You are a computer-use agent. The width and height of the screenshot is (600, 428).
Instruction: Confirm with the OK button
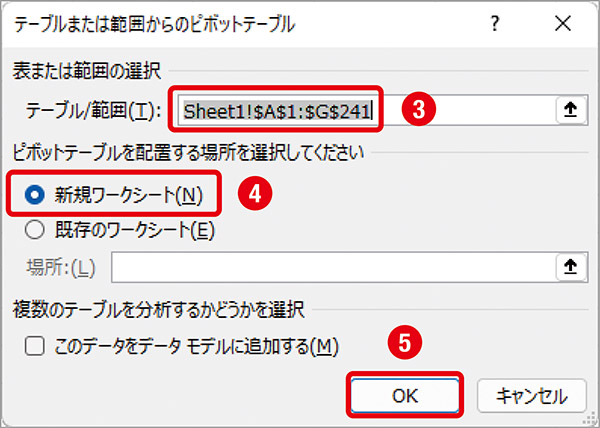click(405, 395)
